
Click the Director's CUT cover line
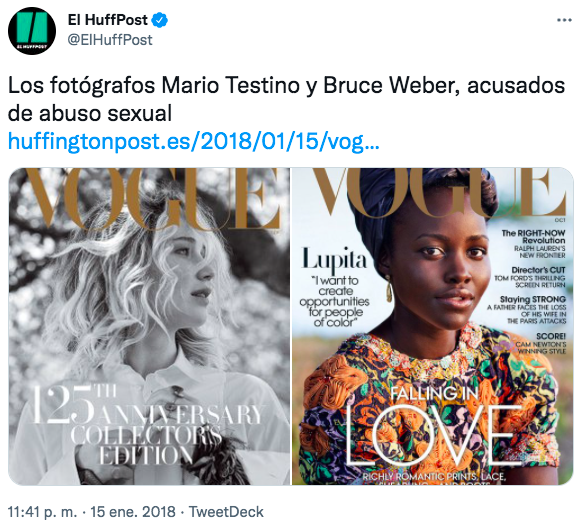point(530,277)
